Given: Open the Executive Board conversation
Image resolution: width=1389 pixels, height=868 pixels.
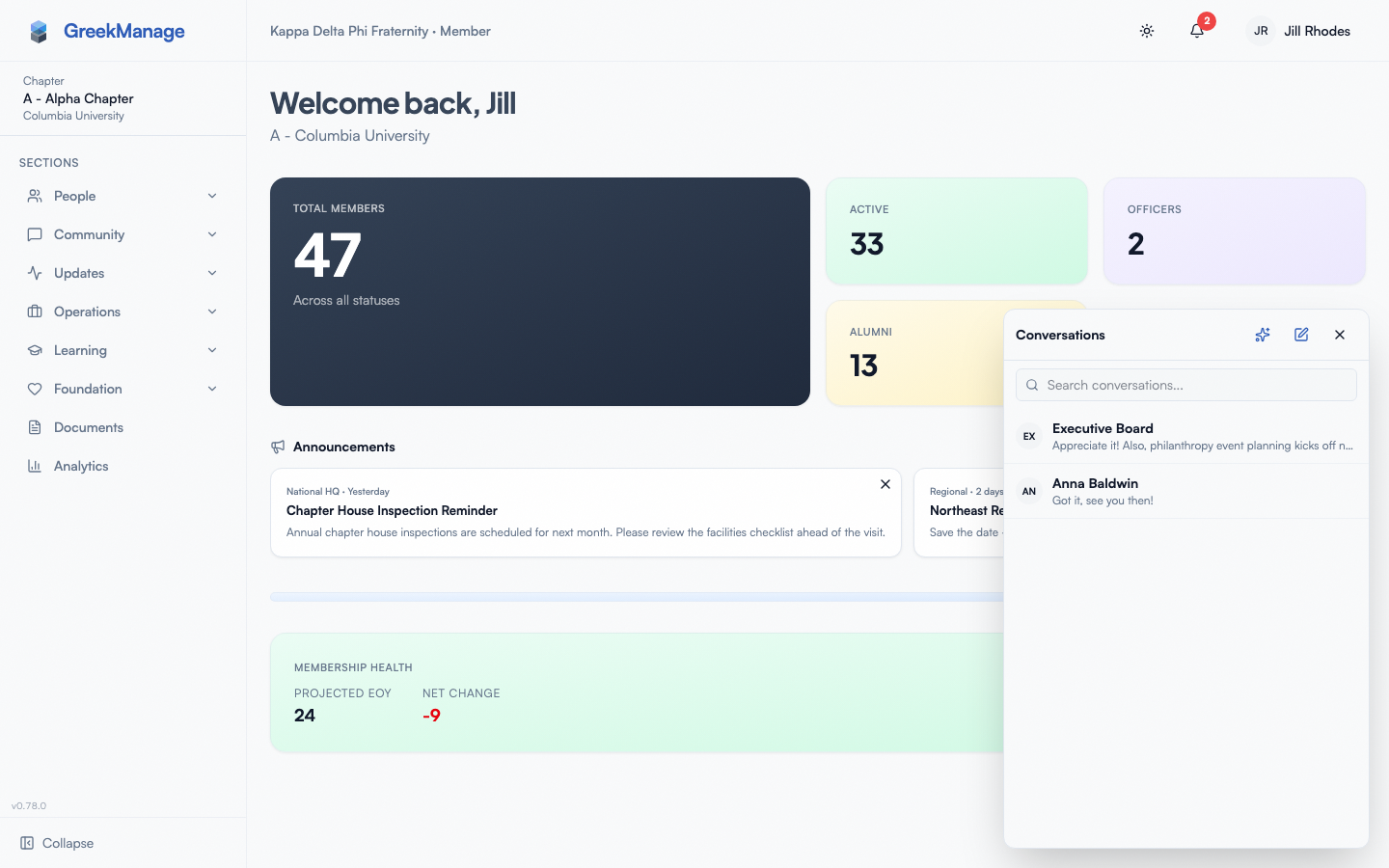Looking at the screenshot, I should pos(1186,436).
